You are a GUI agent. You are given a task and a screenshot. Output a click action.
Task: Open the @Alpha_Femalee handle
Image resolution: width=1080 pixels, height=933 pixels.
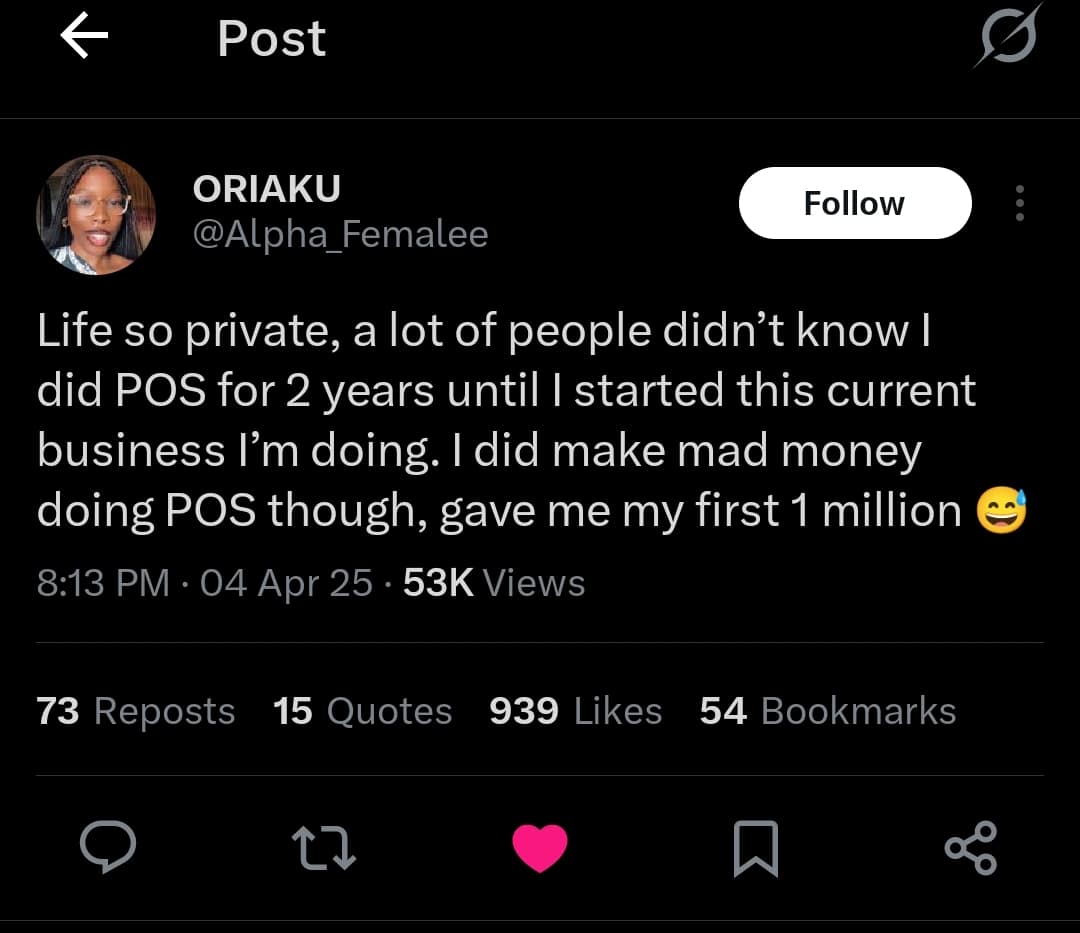pos(339,235)
